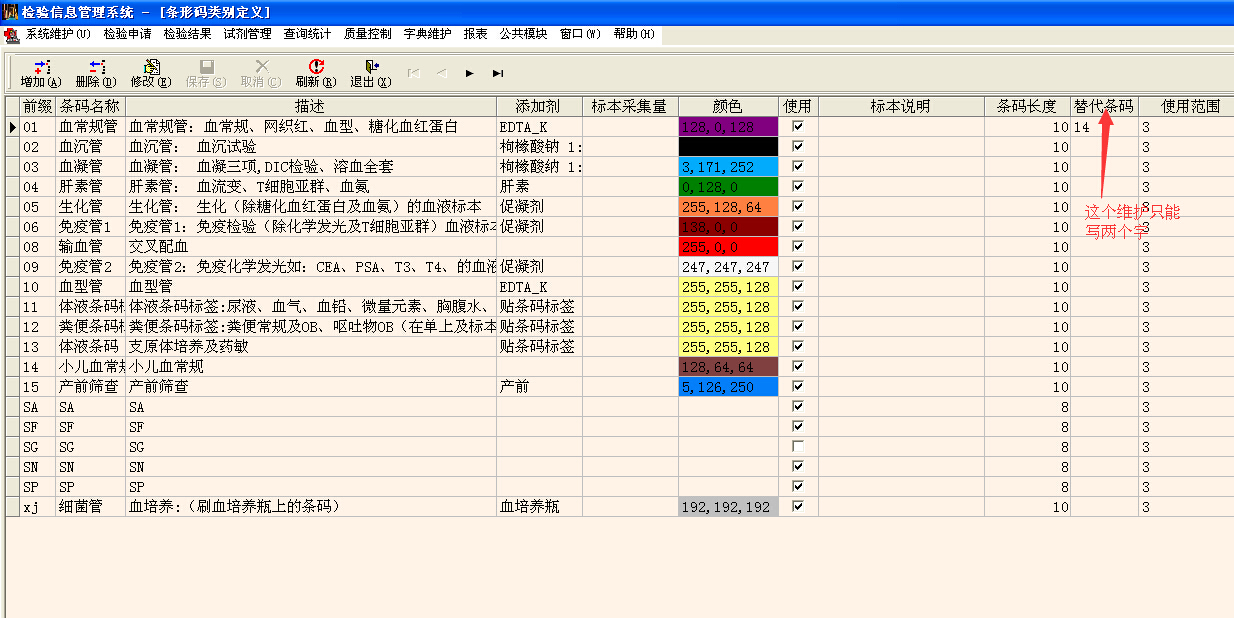
Task: Click the 小儿血常规 description cell
Action: tap(311, 367)
